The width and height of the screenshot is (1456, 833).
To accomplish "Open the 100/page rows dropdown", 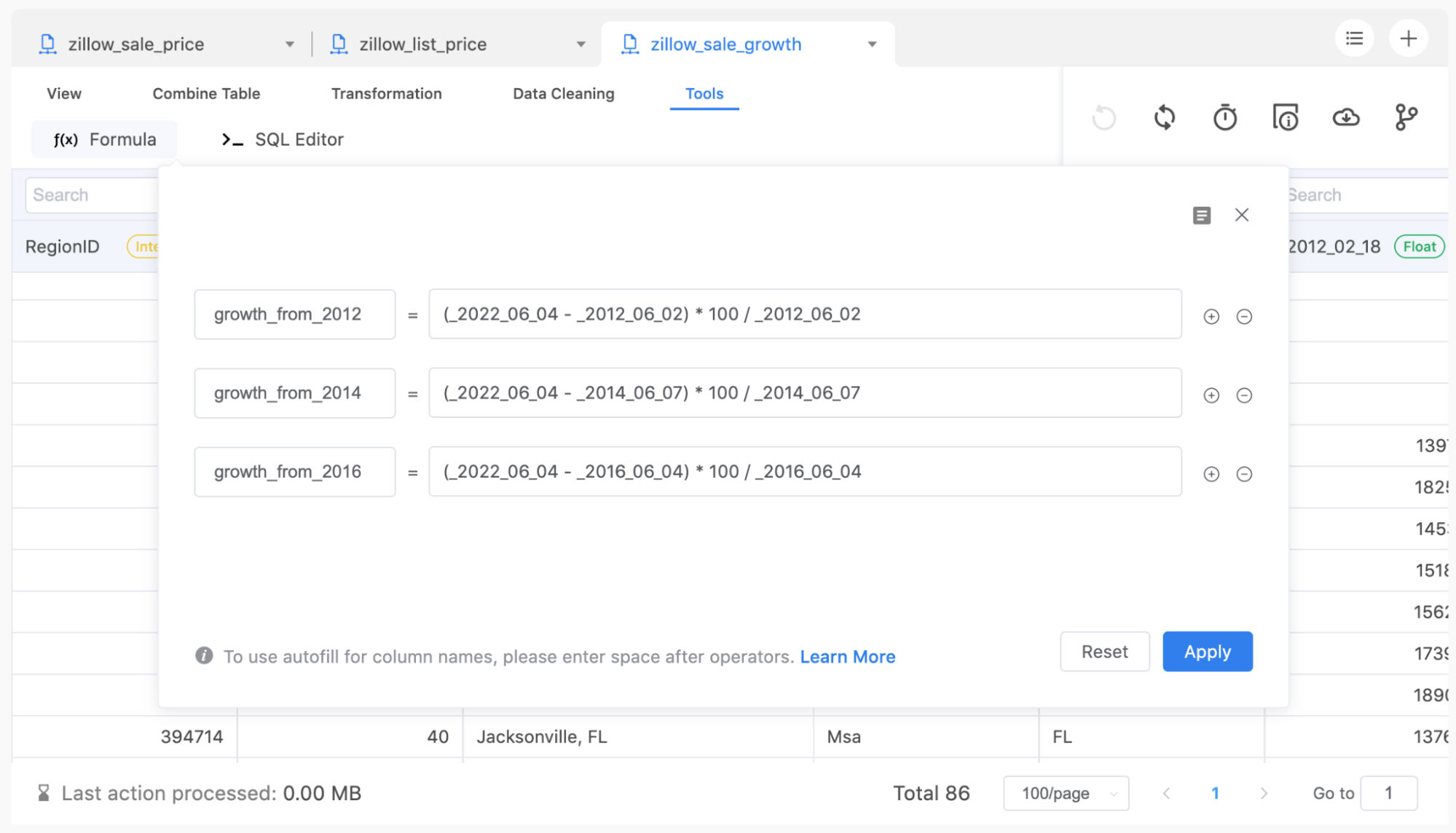I will (1066, 793).
